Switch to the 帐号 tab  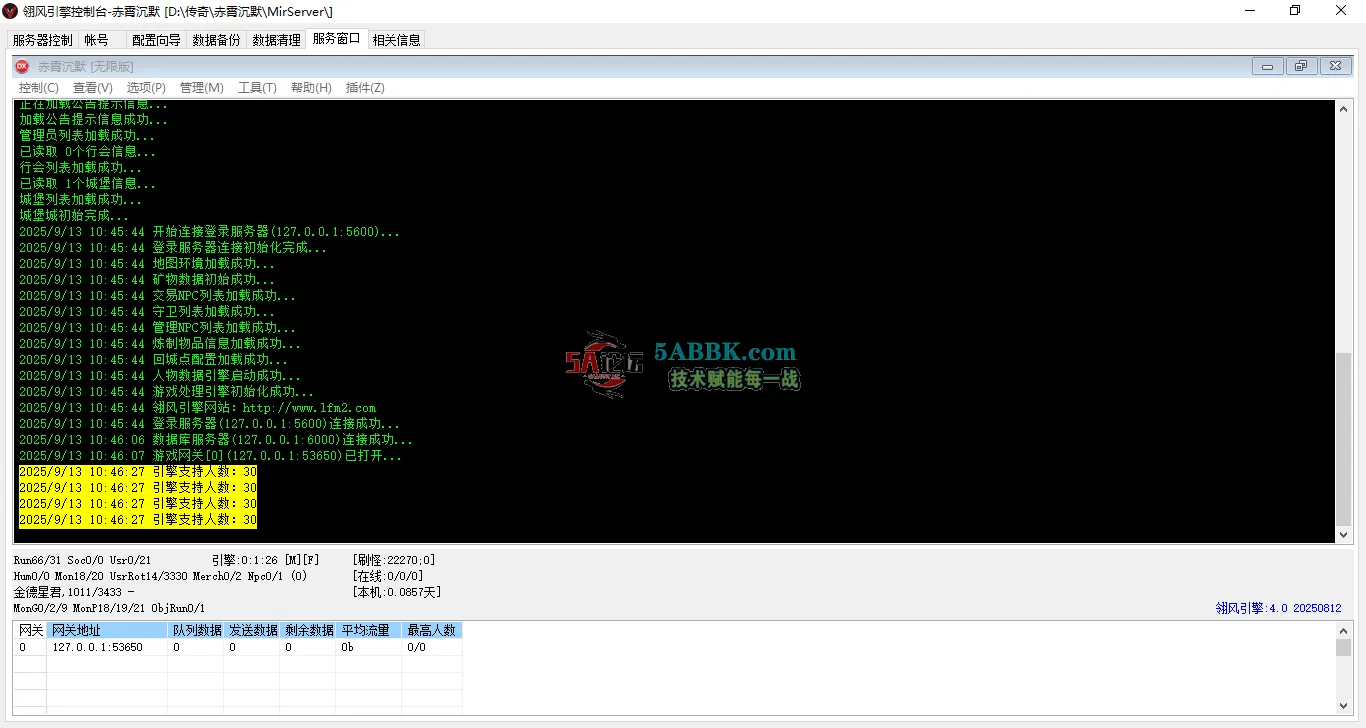coord(97,40)
